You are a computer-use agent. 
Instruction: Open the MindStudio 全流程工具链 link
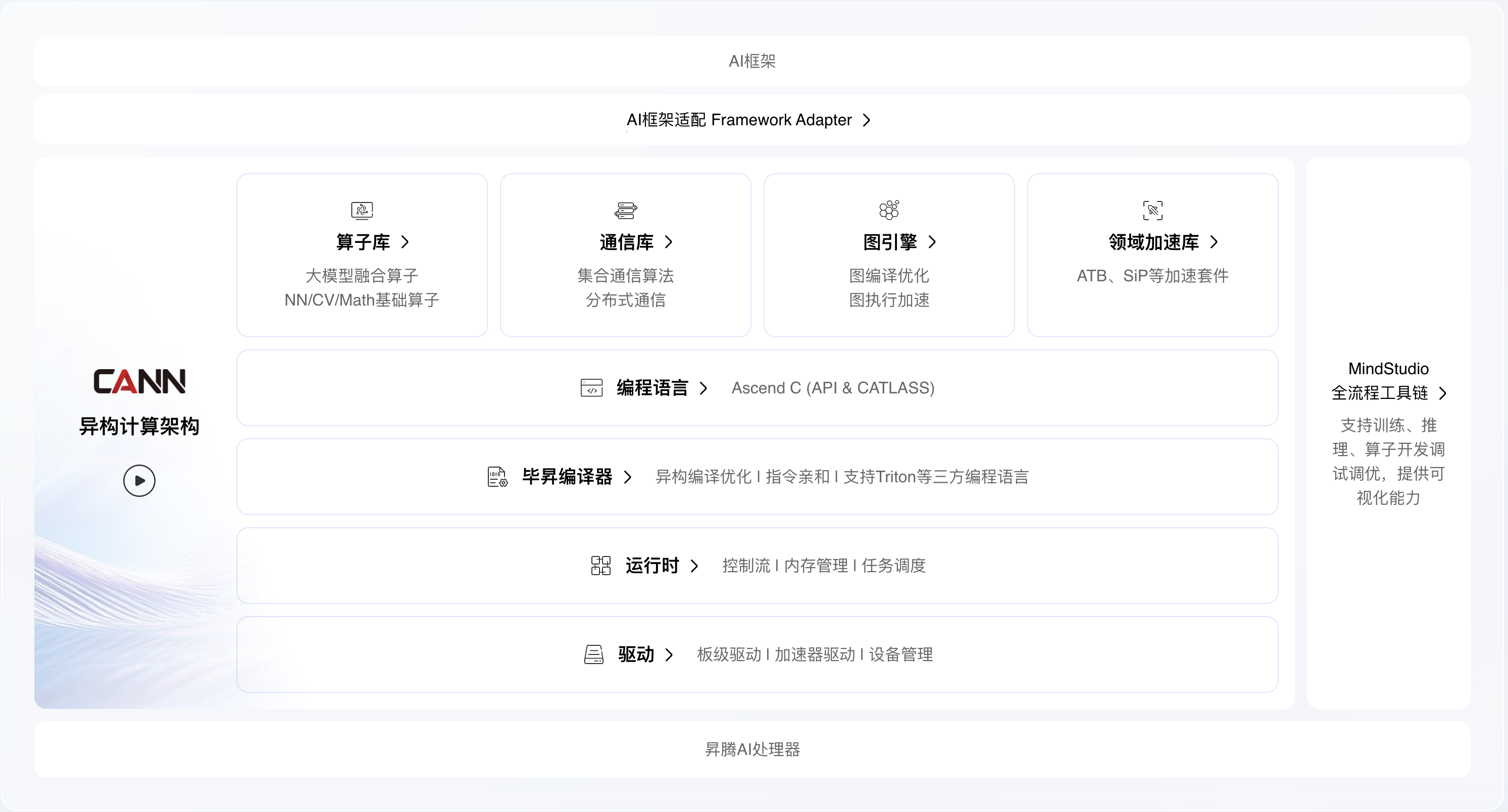pos(1389,381)
